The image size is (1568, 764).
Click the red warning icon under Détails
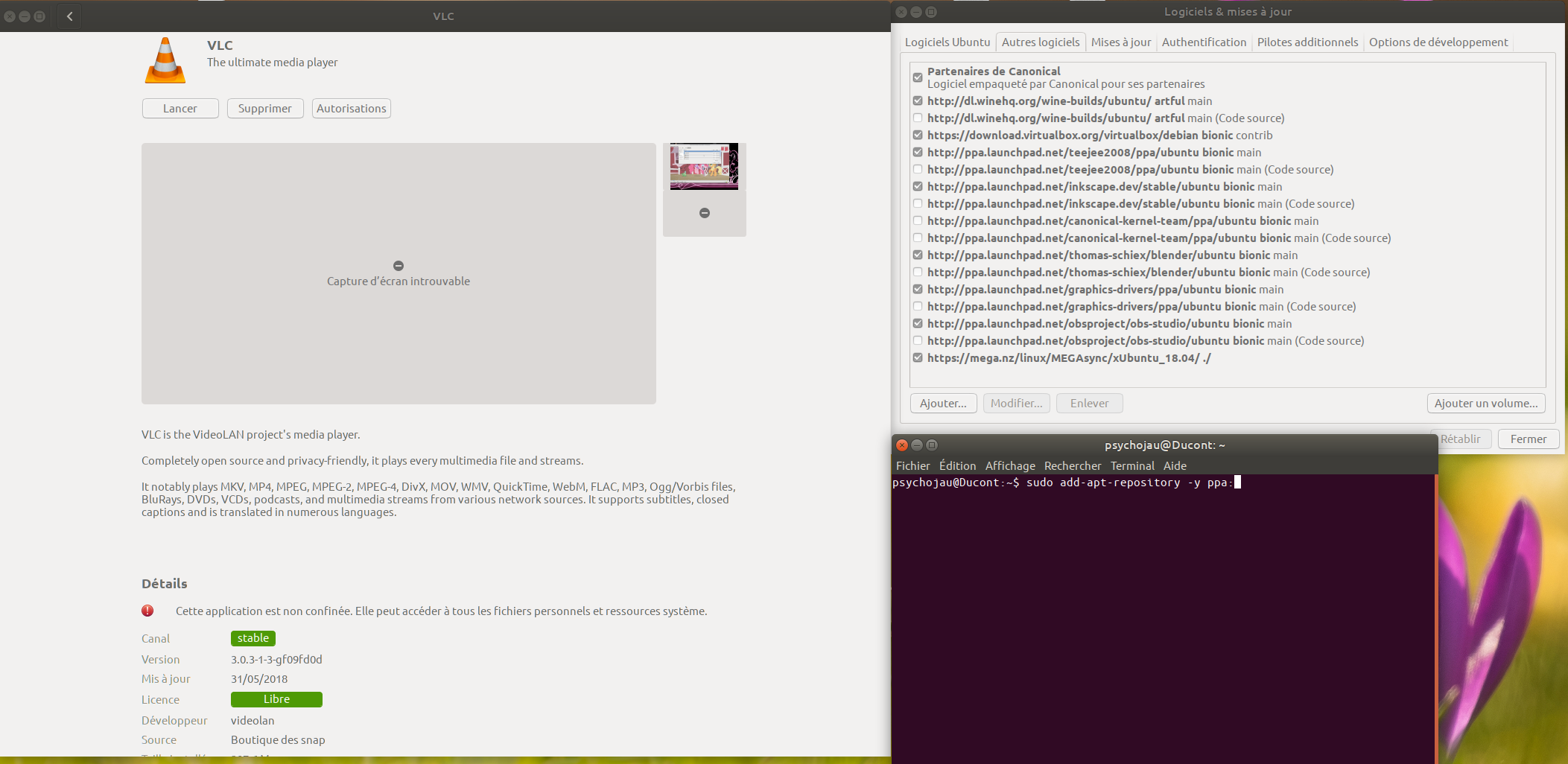click(147, 611)
